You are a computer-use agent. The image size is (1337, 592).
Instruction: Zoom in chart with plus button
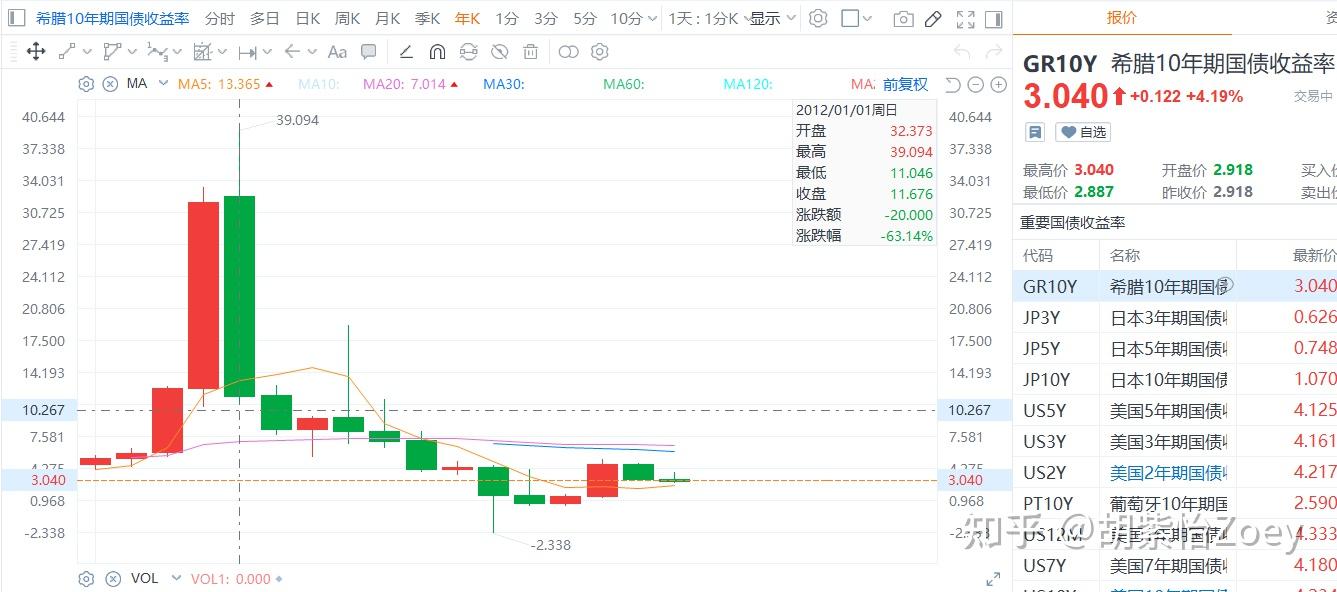click(x=998, y=85)
